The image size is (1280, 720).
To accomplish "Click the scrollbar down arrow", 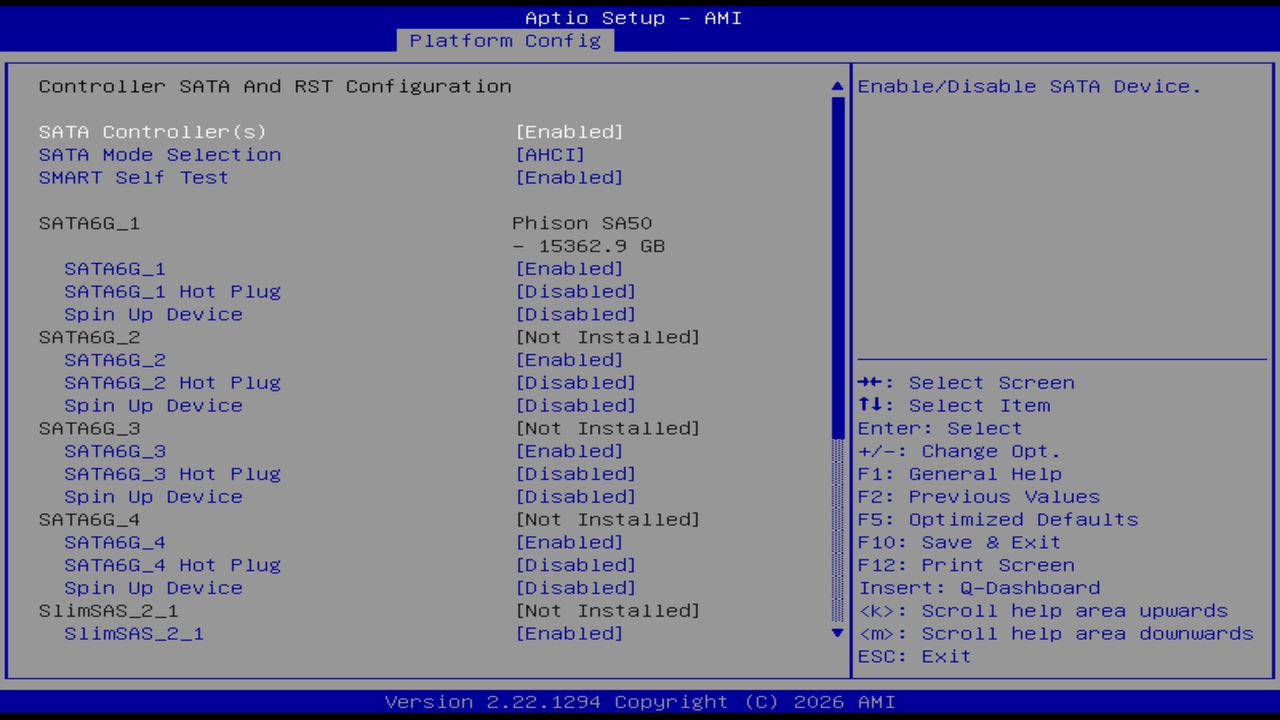I will pos(836,633).
